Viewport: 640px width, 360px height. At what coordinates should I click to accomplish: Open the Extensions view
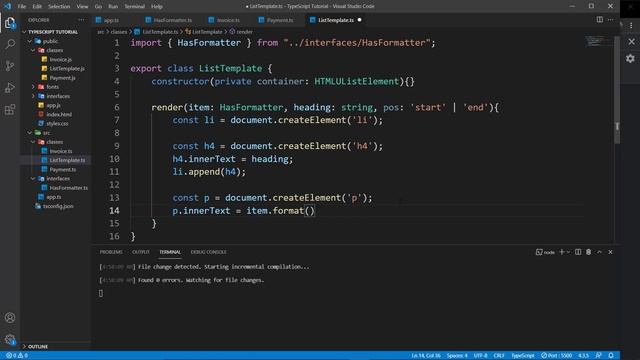click(10, 109)
